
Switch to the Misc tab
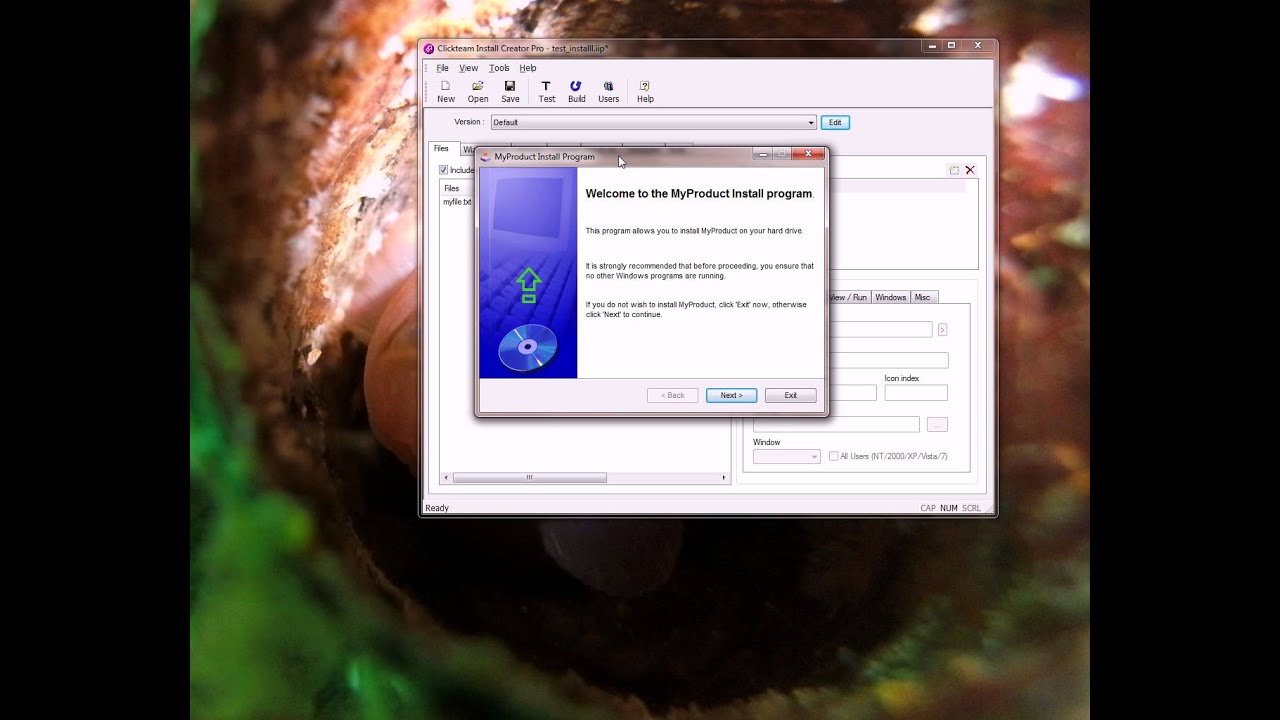922,297
